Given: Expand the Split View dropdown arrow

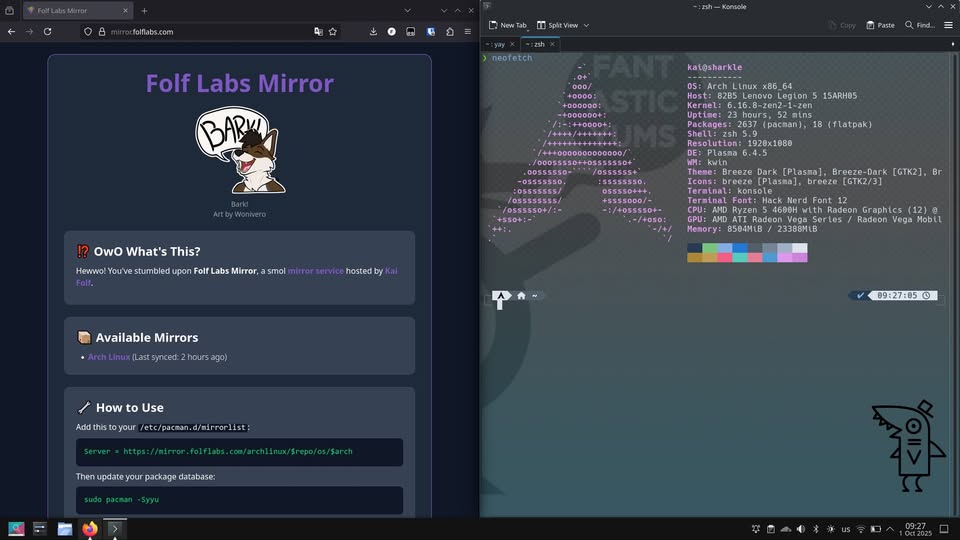Looking at the screenshot, I should (x=586, y=25).
